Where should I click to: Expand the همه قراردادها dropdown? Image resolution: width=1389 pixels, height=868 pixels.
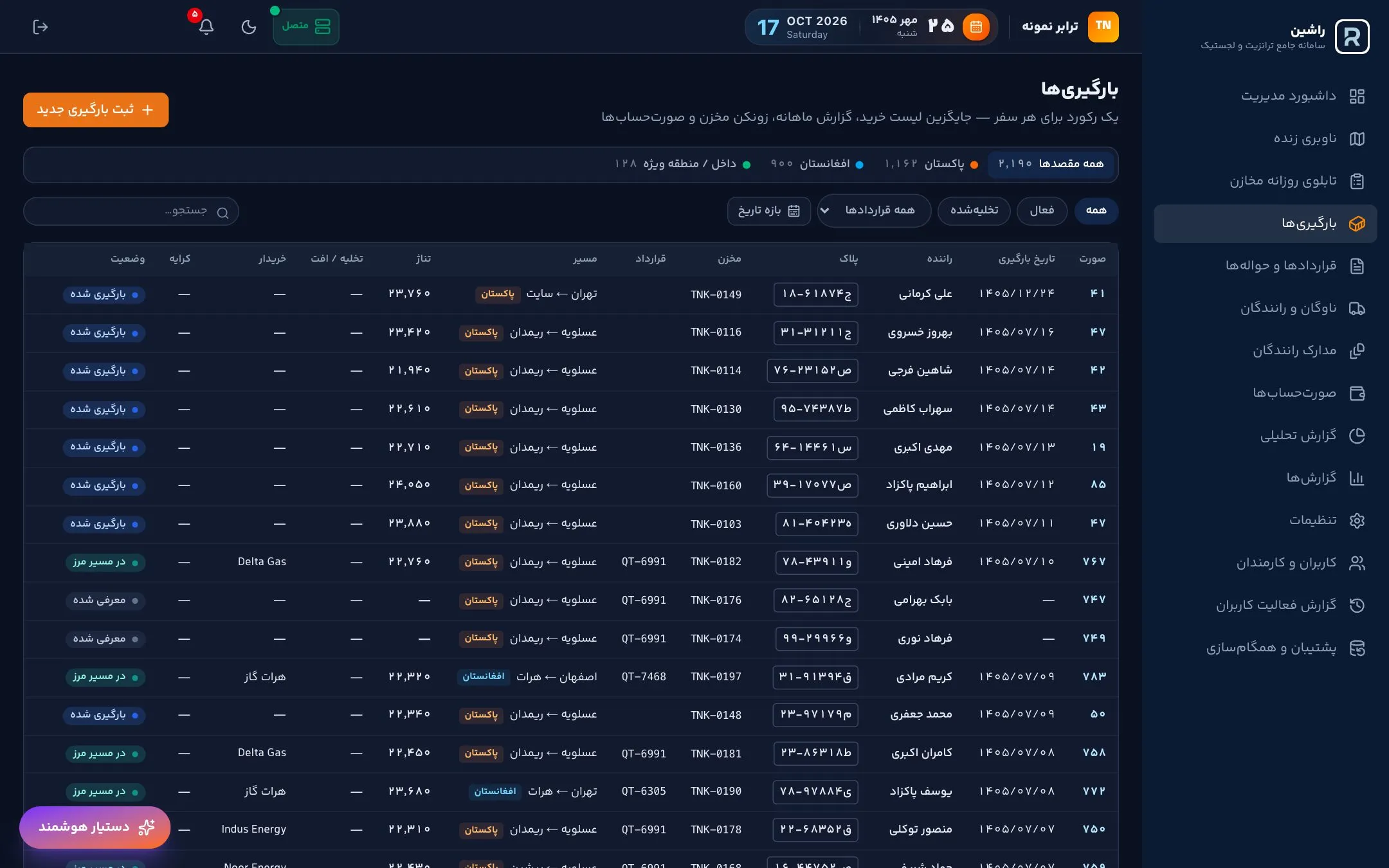[874, 211]
